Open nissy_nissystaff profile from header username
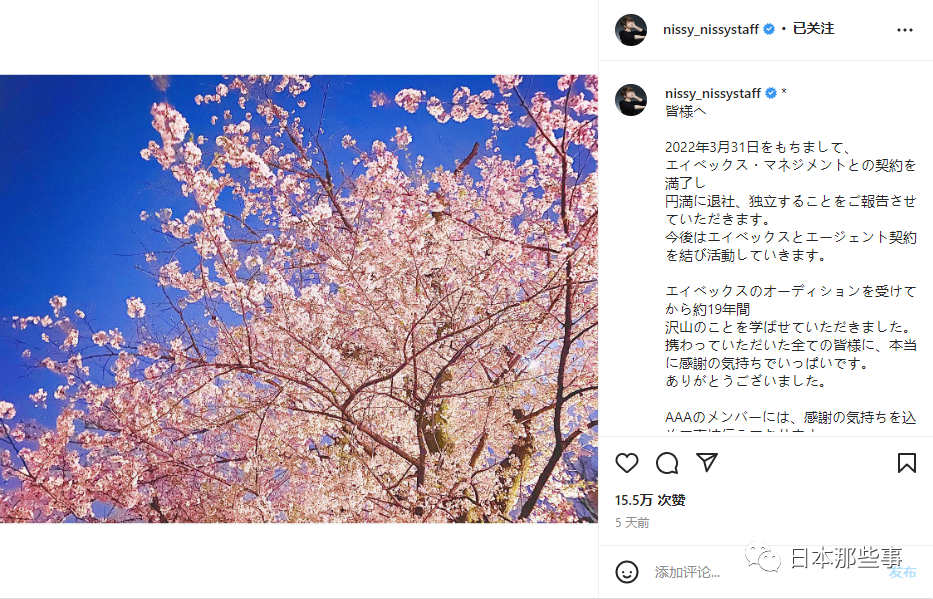Viewport: 933px width, 599px height. tap(711, 29)
